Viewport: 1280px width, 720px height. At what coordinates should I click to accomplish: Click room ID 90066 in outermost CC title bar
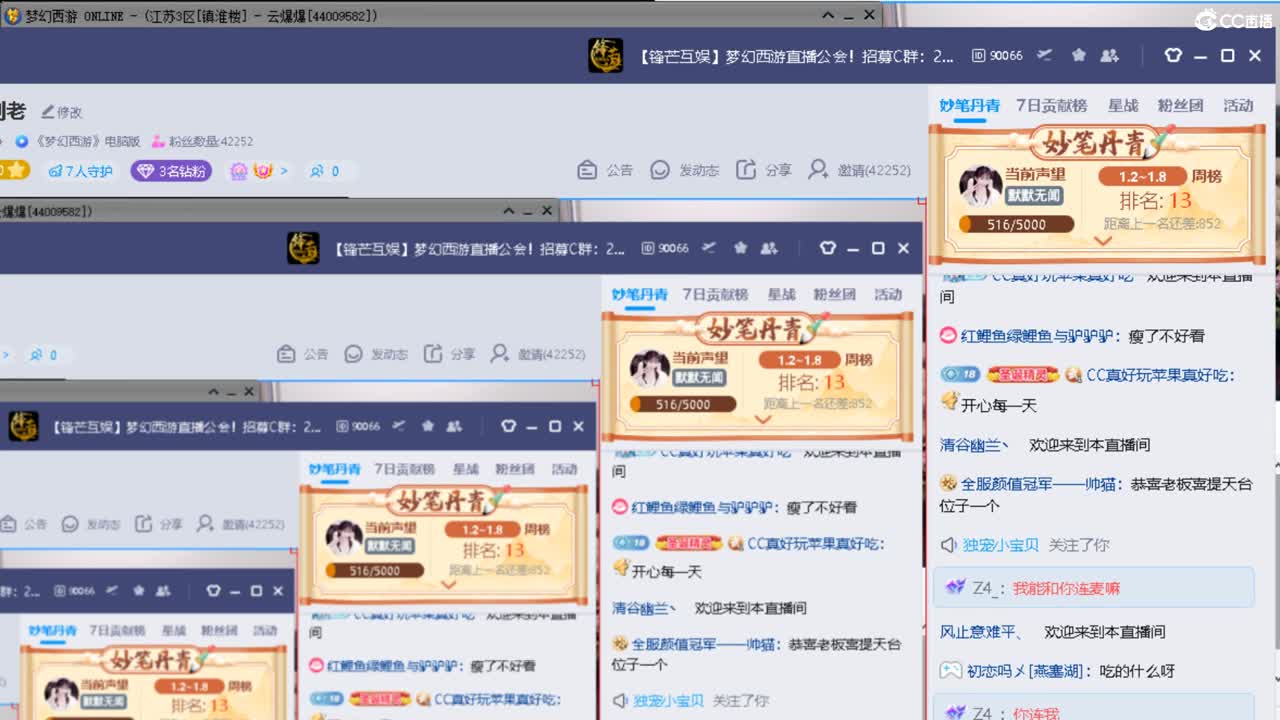pyautogui.click(x=998, y=56)
